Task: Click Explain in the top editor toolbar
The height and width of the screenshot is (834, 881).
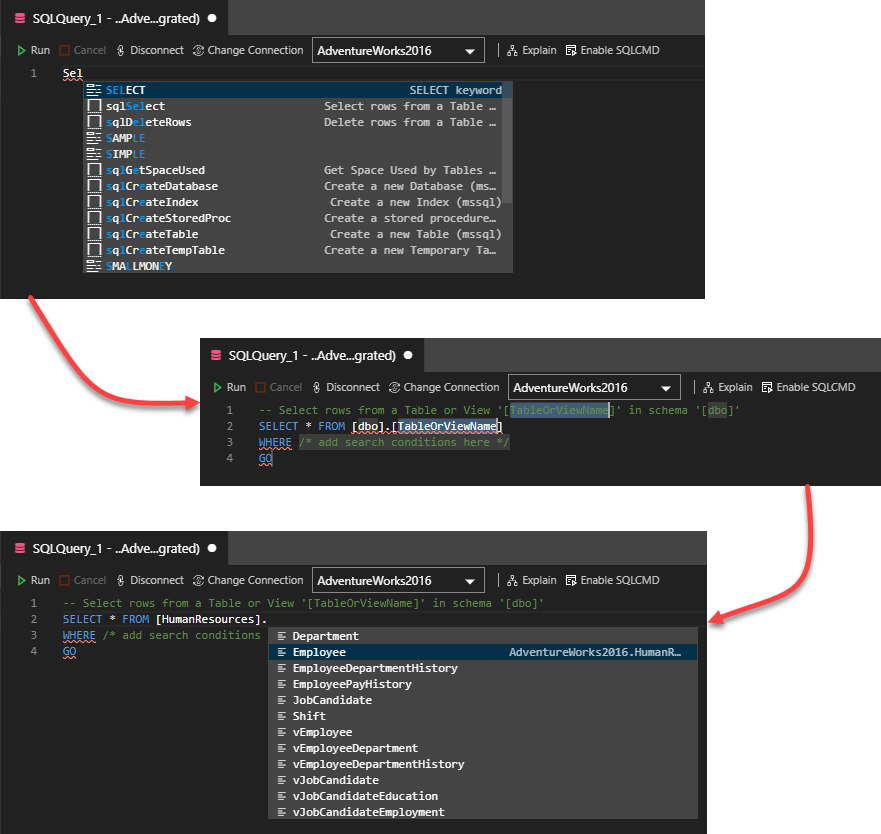Action: 532,51
